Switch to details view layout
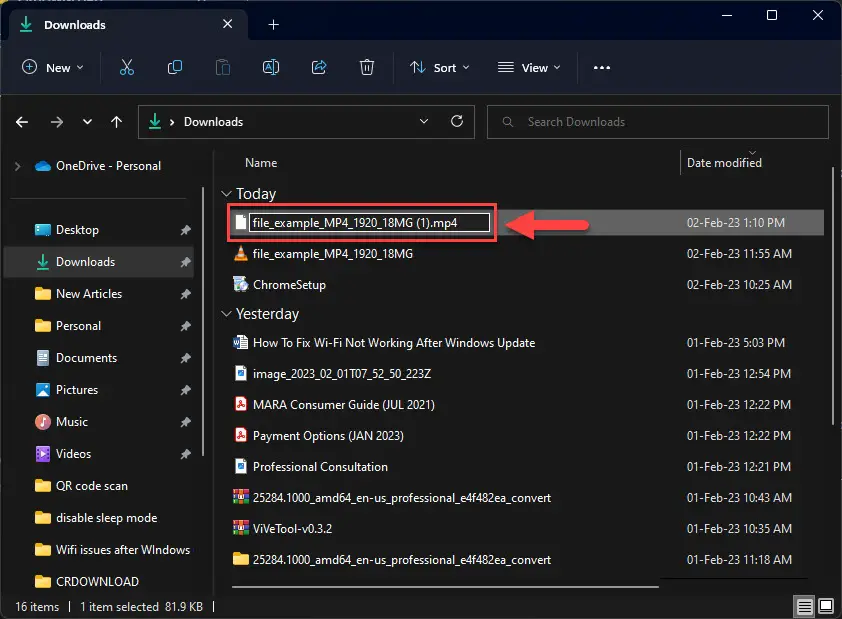This screenshot has width=842, height=619. 804,607
